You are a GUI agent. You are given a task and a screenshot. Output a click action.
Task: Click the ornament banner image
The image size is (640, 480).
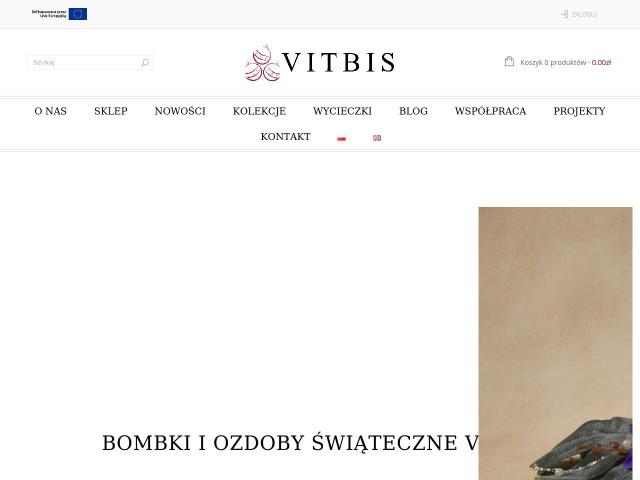click(x=556, y=343)
